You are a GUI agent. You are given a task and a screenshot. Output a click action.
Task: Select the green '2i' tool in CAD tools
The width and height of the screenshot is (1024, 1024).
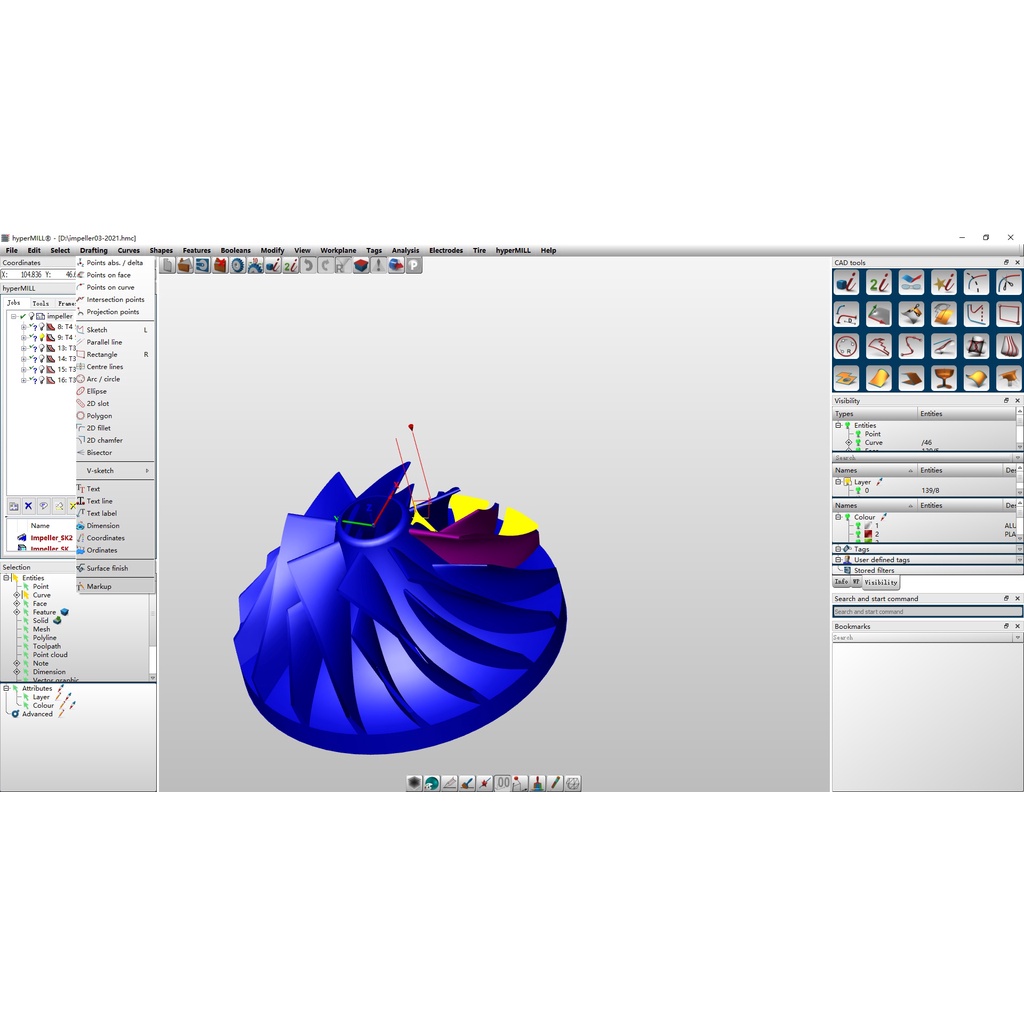point(879,283)
